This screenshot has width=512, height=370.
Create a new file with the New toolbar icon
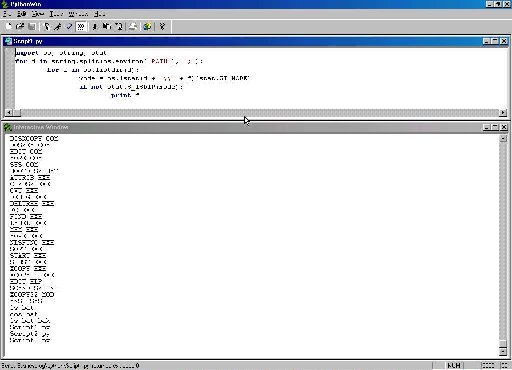[x=9, y=26]
